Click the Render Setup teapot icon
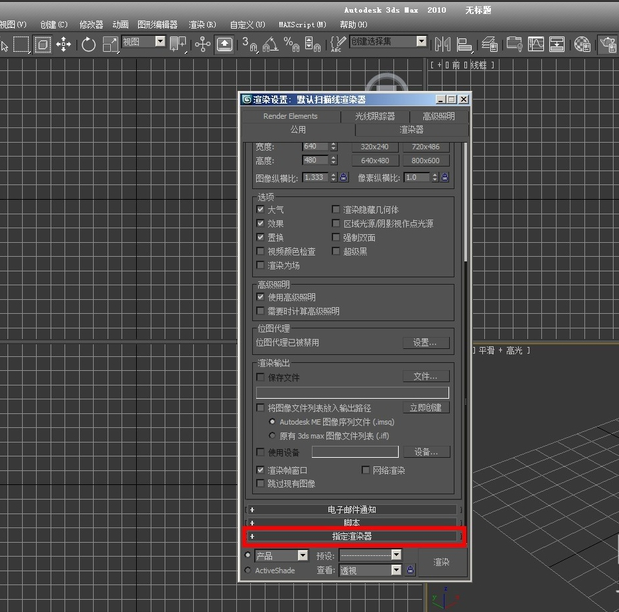 (608, 44)
